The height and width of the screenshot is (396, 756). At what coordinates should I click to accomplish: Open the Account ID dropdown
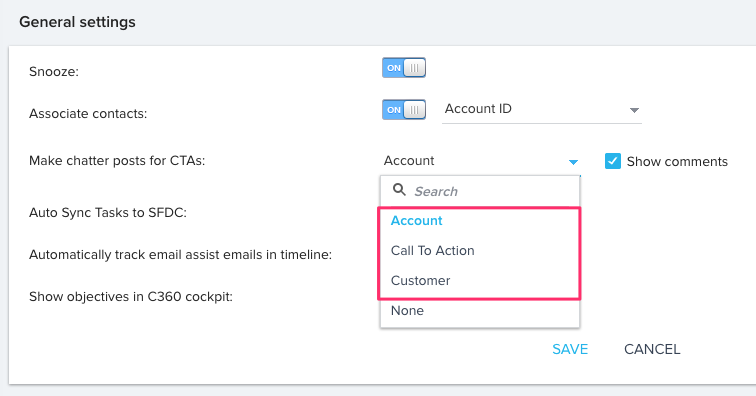click(541, 110)
